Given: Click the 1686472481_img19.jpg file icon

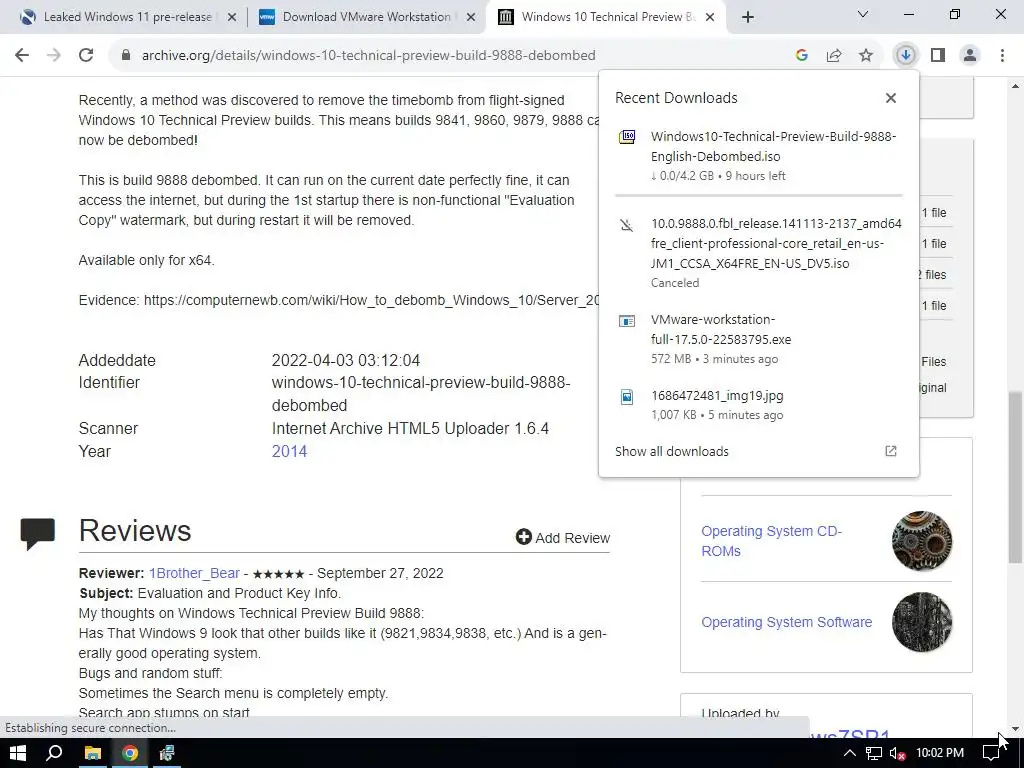Looking at the screenshot, I should click(627, 396).
